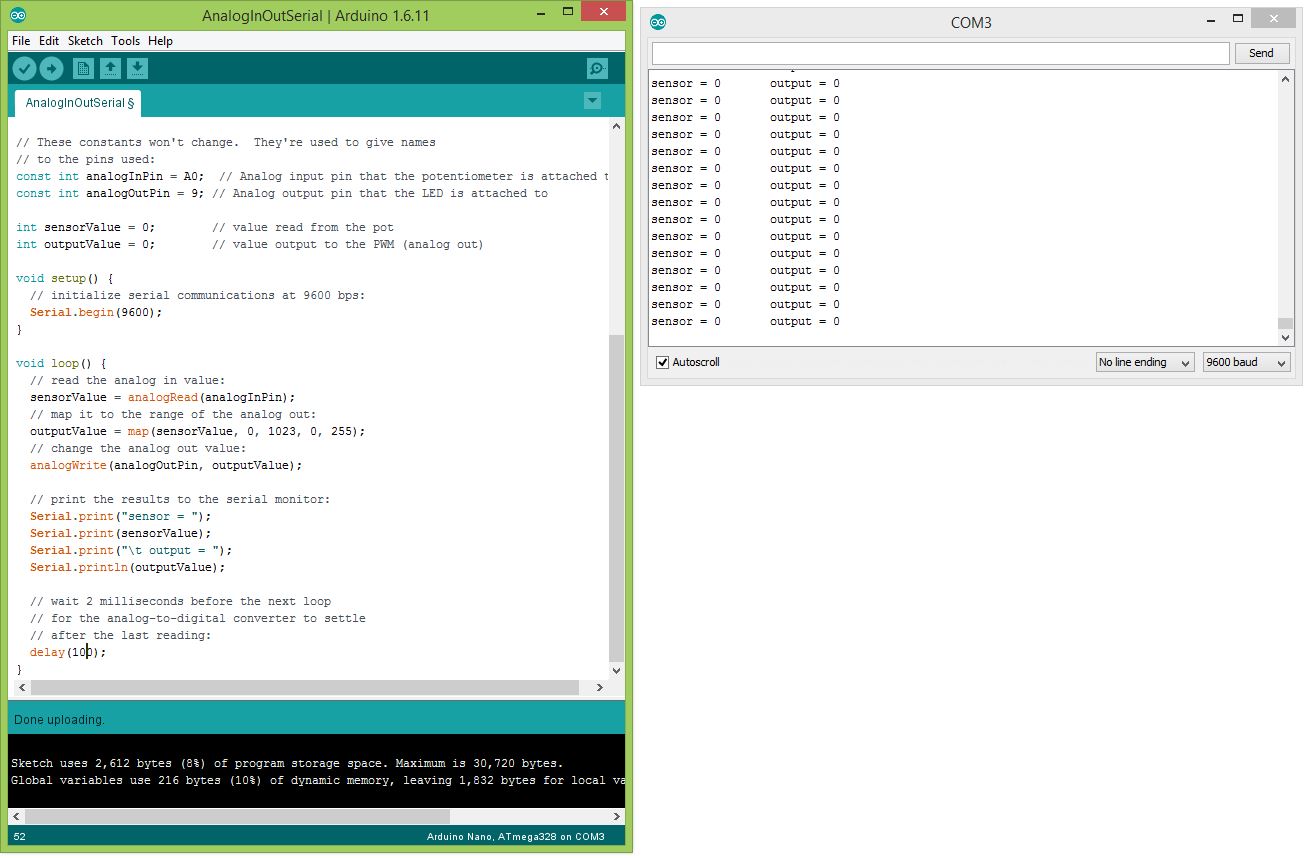1312x858 pixels.
Task: Open the Tools menu
Action: (x=125, y=41)
